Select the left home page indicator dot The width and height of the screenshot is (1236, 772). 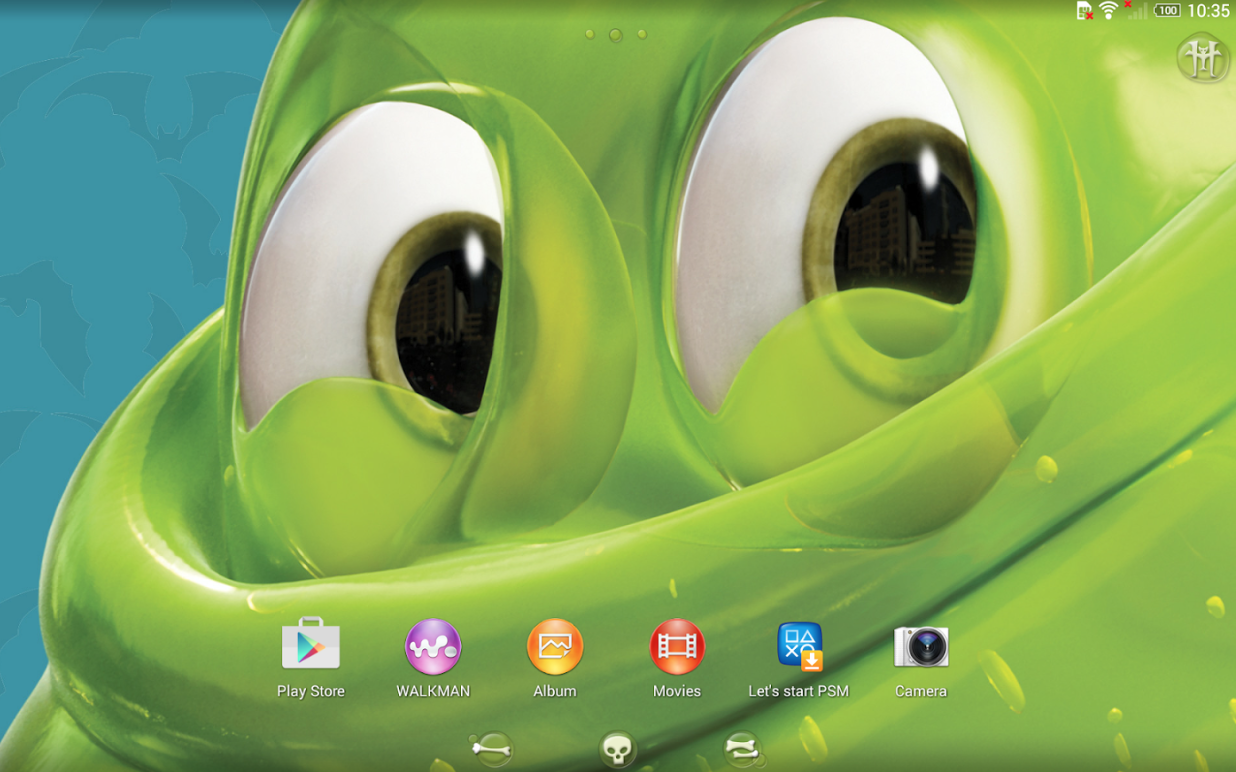coord(590,35)
